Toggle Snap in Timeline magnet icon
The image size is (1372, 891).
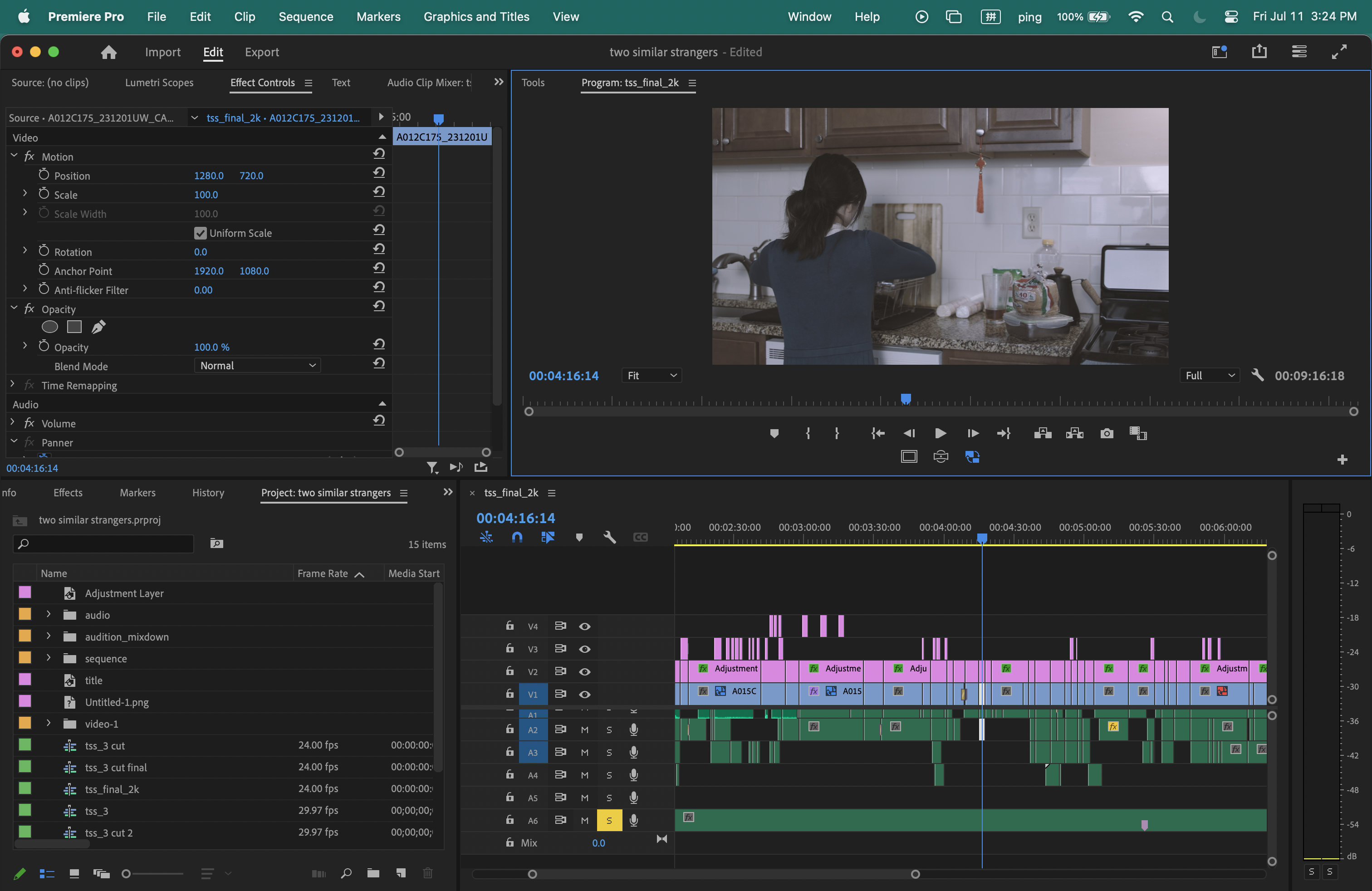(x=517, y=537)
